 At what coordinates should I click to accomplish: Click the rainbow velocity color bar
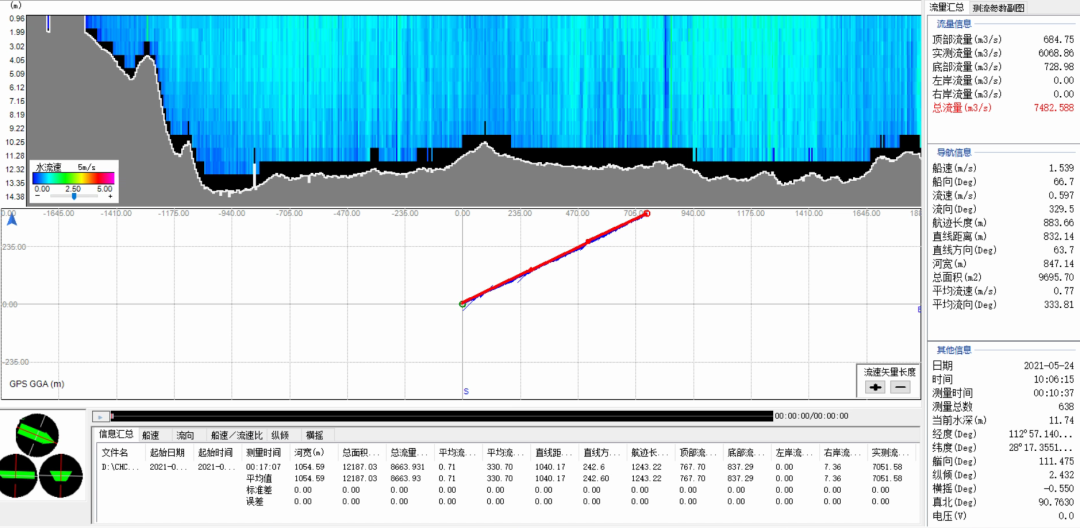pyautogui.click(x=74, y=178)
